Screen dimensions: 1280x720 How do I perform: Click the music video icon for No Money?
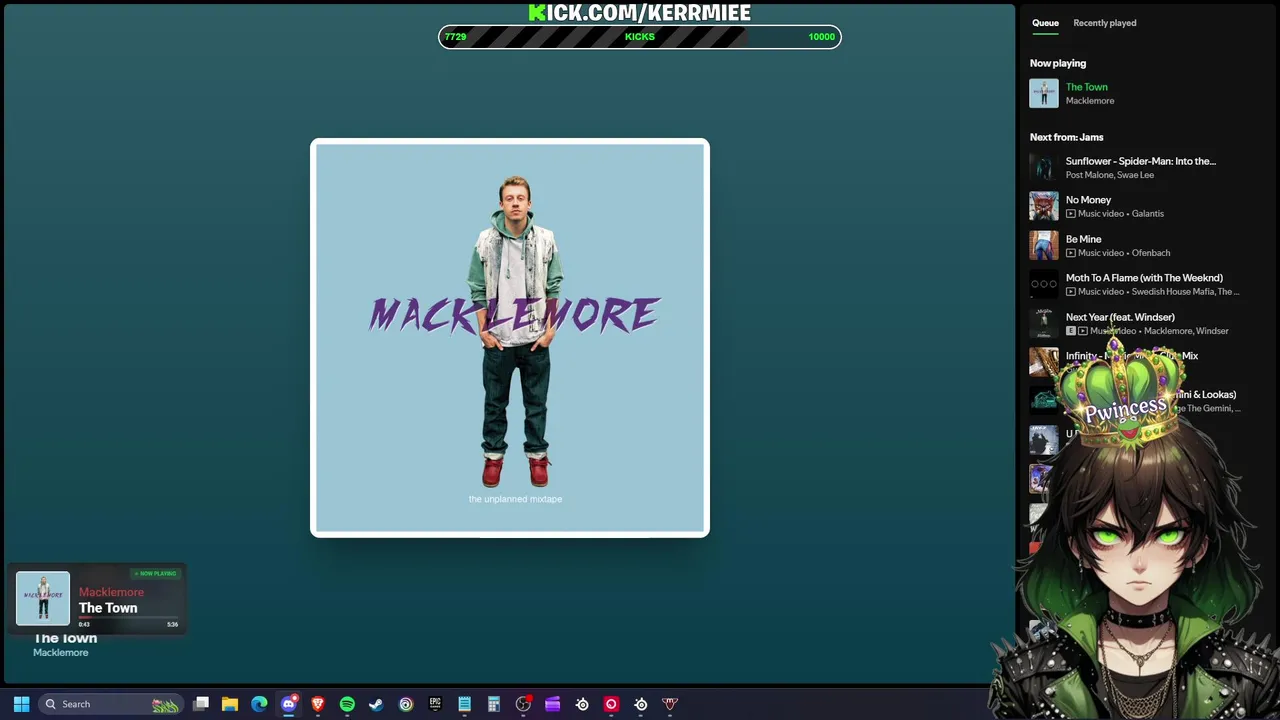[1071, 214]
